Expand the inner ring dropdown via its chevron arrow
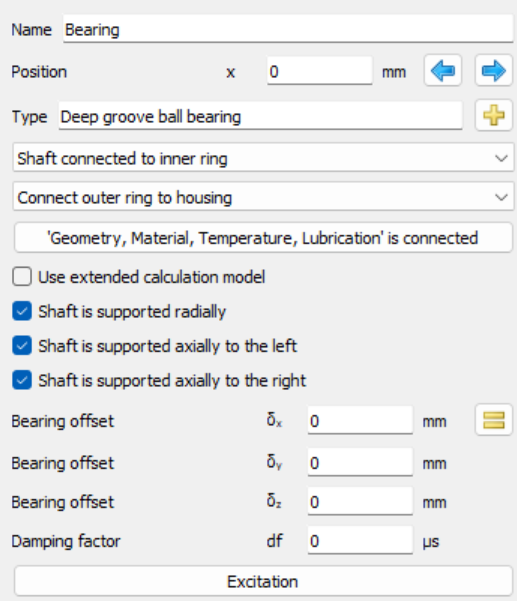Screen dimensions: 517x601 coord(501,158)
